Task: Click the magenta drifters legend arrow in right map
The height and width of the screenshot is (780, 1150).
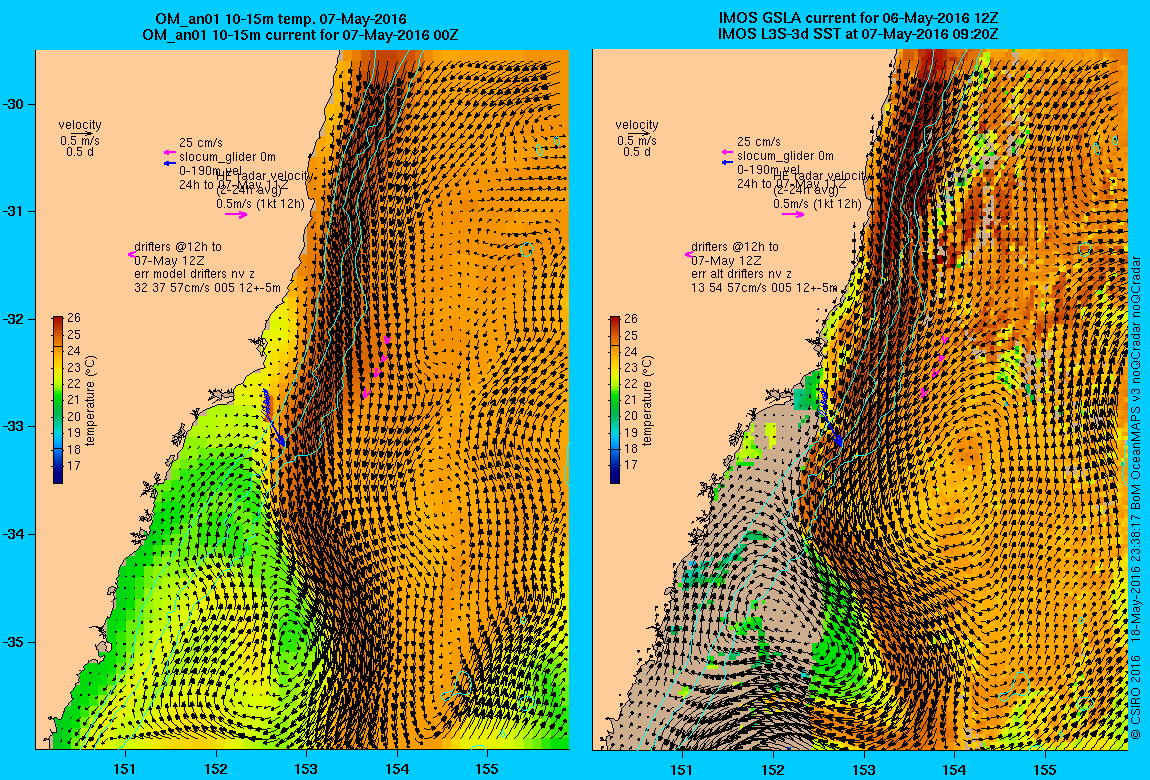Action: pyautogui.click(x=689, y=254)
